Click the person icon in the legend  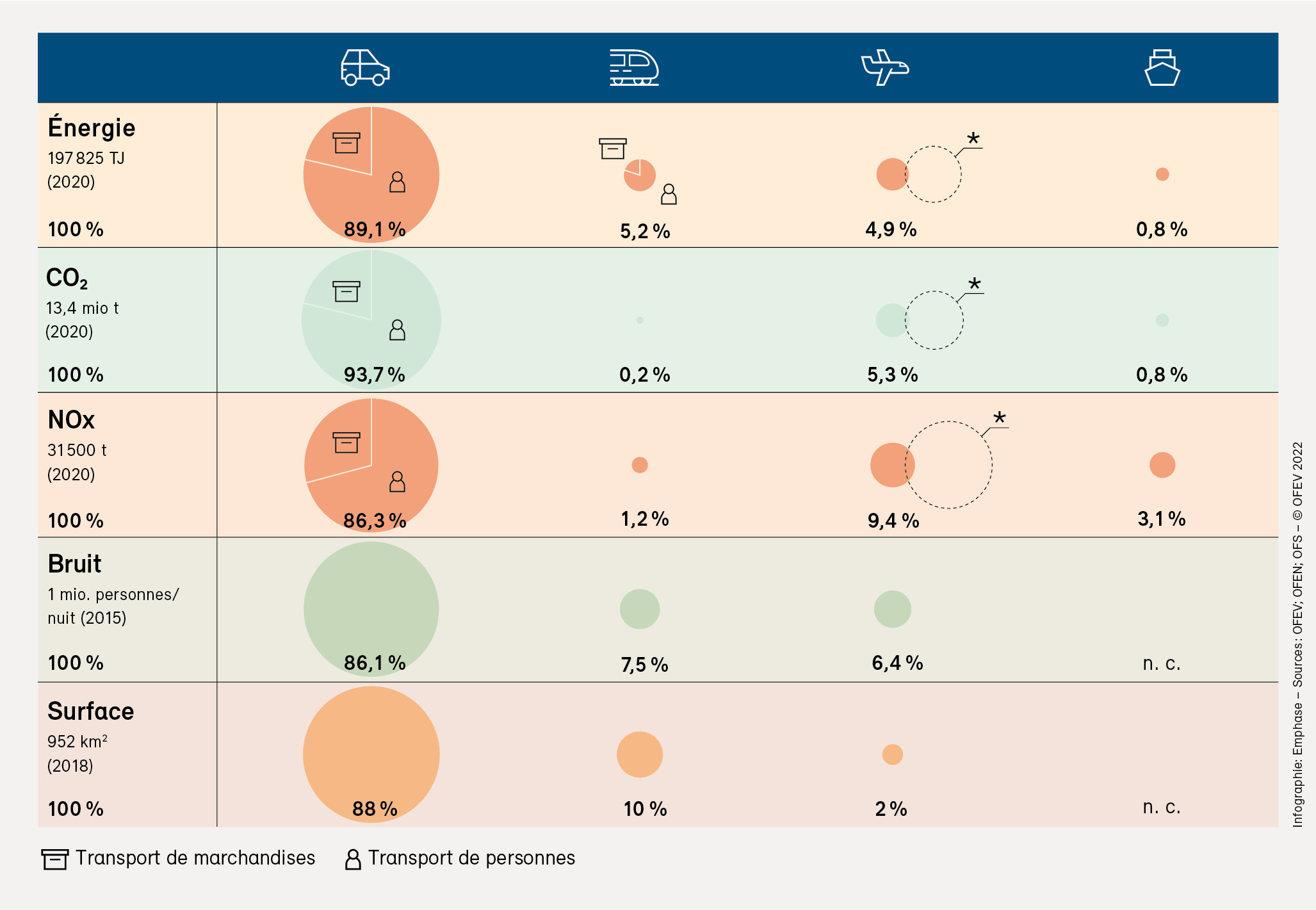352,859
